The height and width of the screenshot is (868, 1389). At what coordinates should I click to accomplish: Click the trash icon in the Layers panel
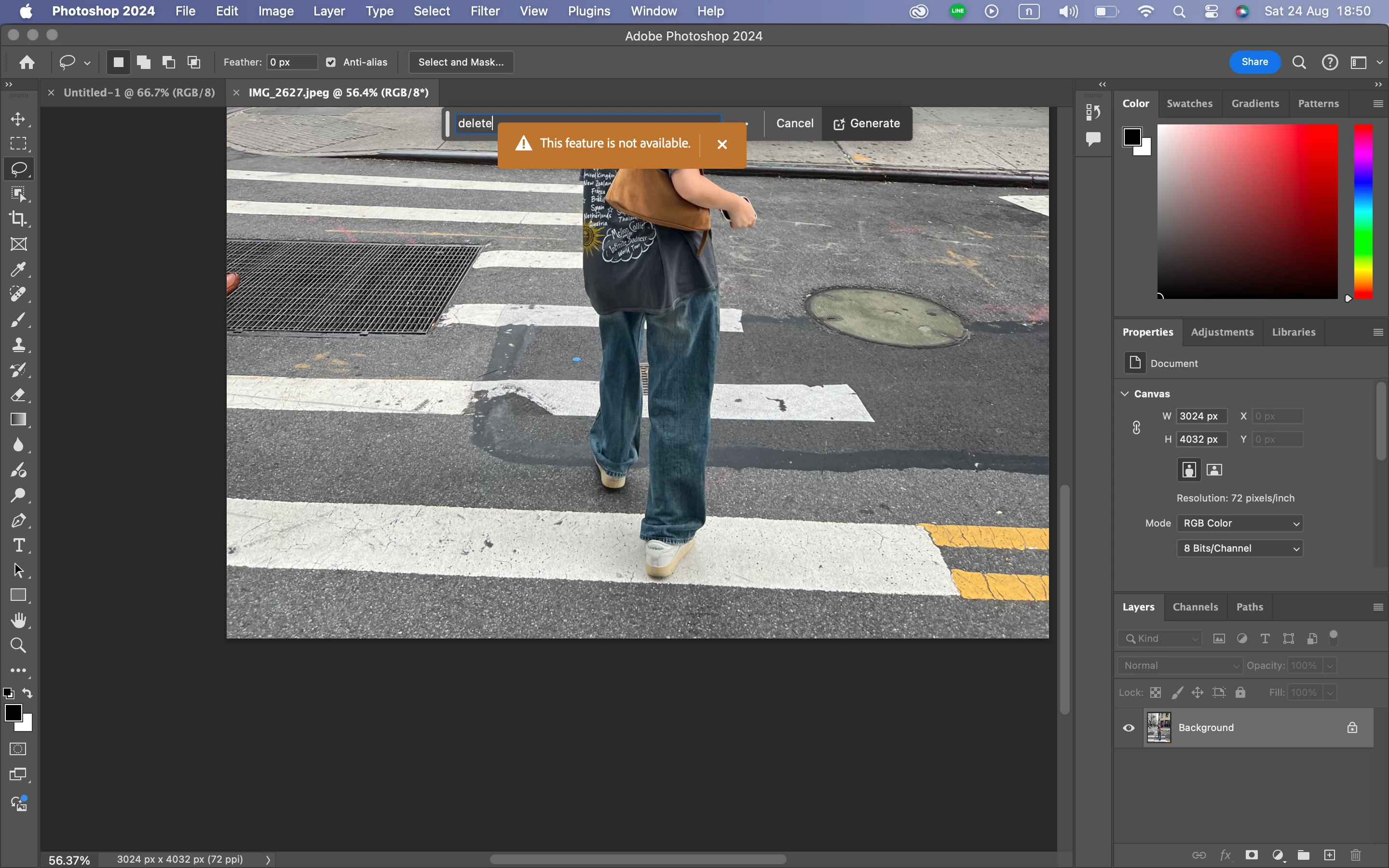point(1356,855)
